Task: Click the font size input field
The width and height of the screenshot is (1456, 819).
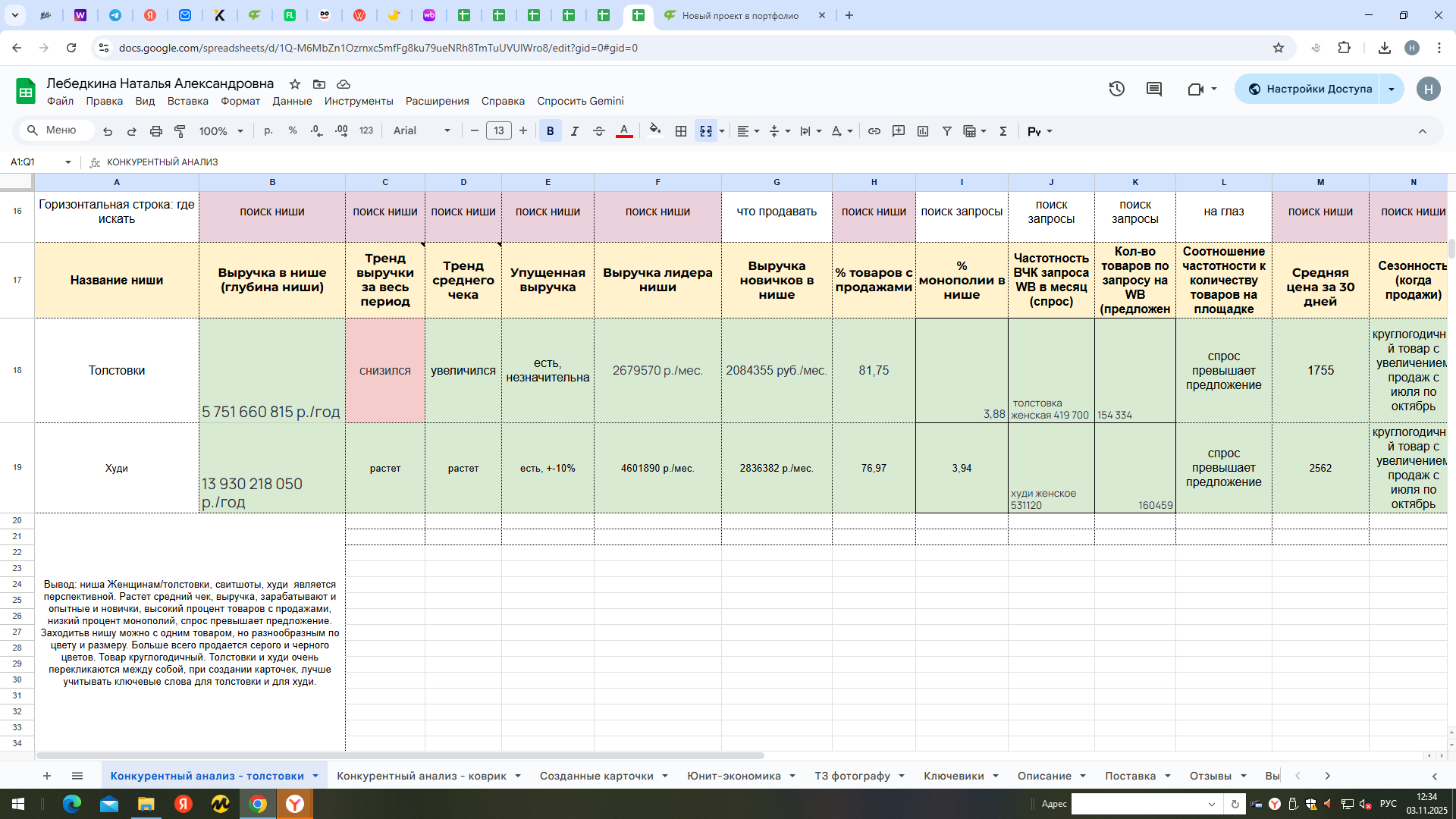Action: (498, 131)
